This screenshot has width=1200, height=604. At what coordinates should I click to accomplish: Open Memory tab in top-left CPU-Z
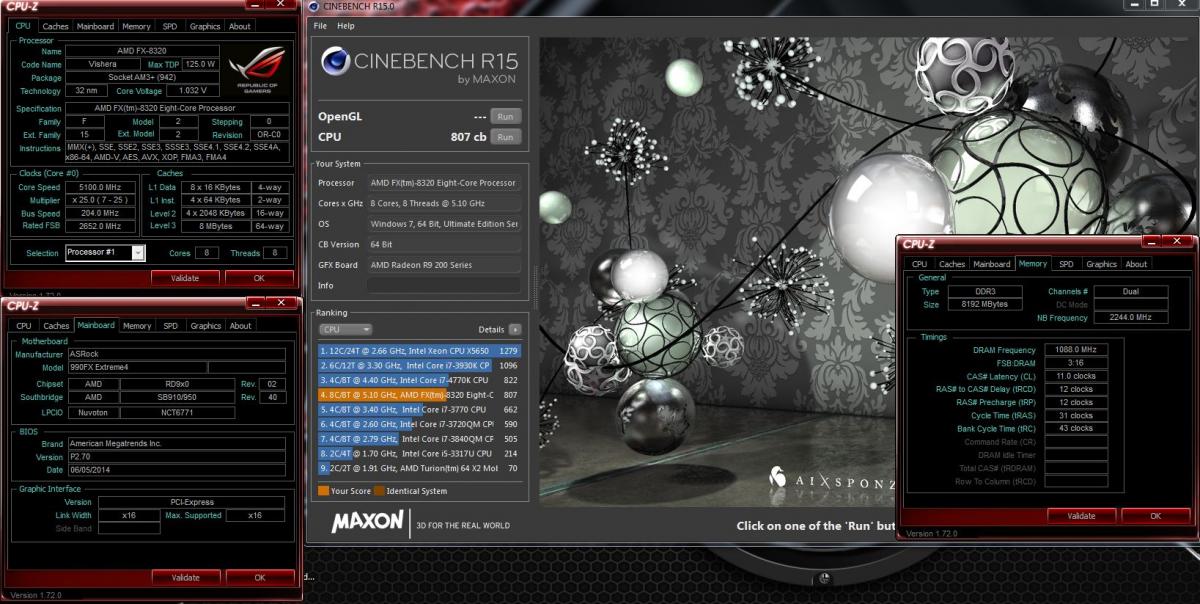coord(137,27)
